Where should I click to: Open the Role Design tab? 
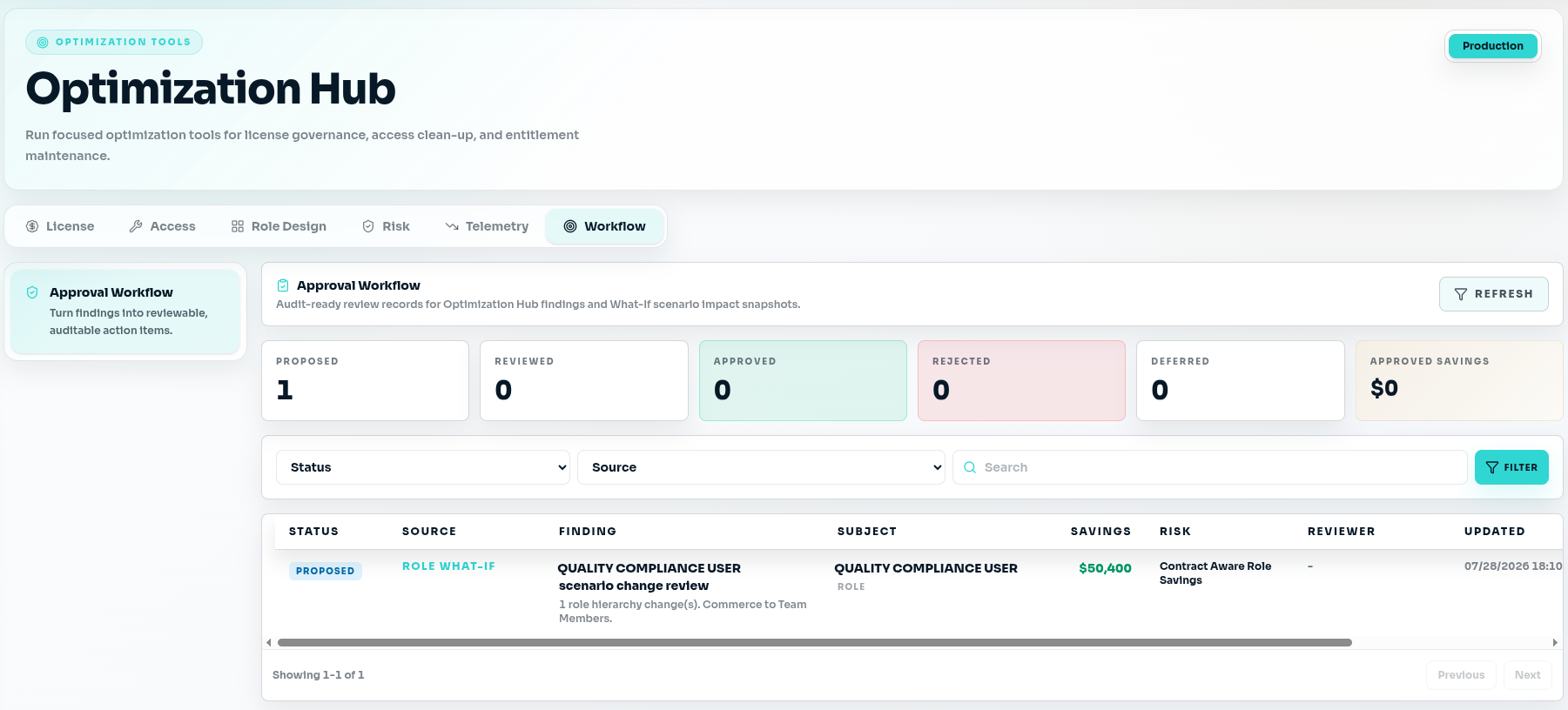(279, 226)
